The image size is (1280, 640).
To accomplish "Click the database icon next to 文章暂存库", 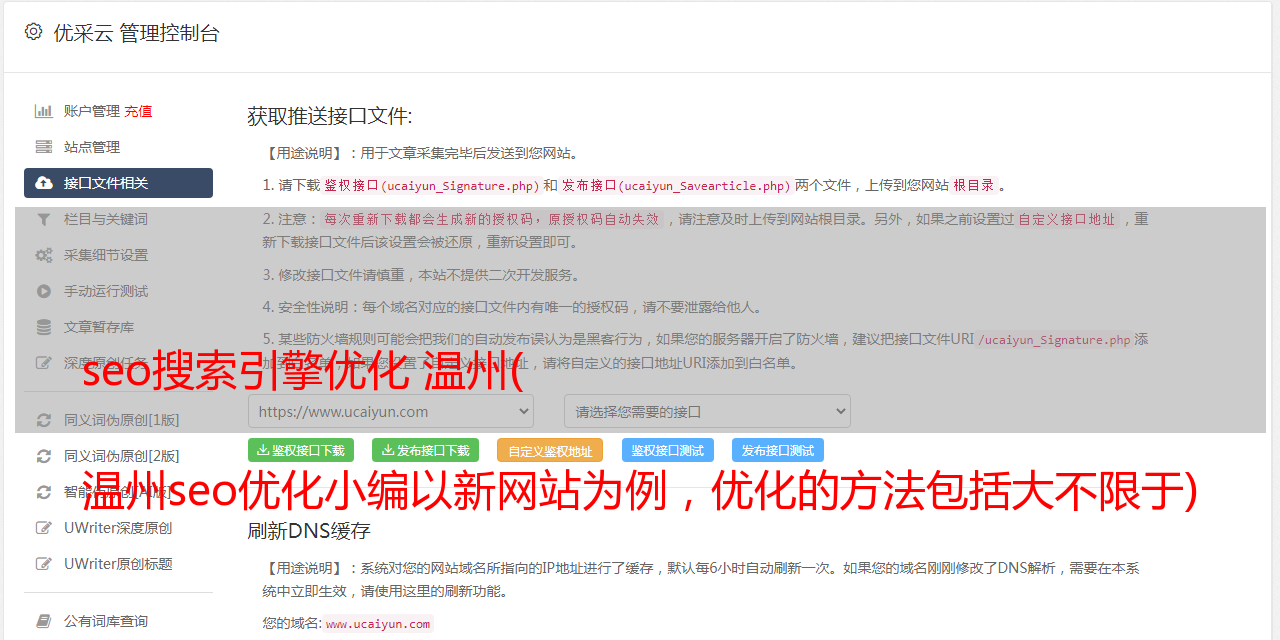I will click(x=44, y=327).
